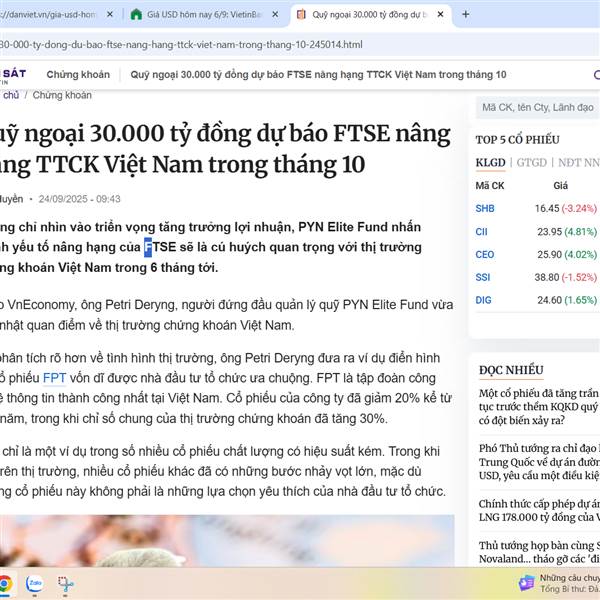
Task: Open the SSI stock ticker link
Action: (x=483, y=277)
